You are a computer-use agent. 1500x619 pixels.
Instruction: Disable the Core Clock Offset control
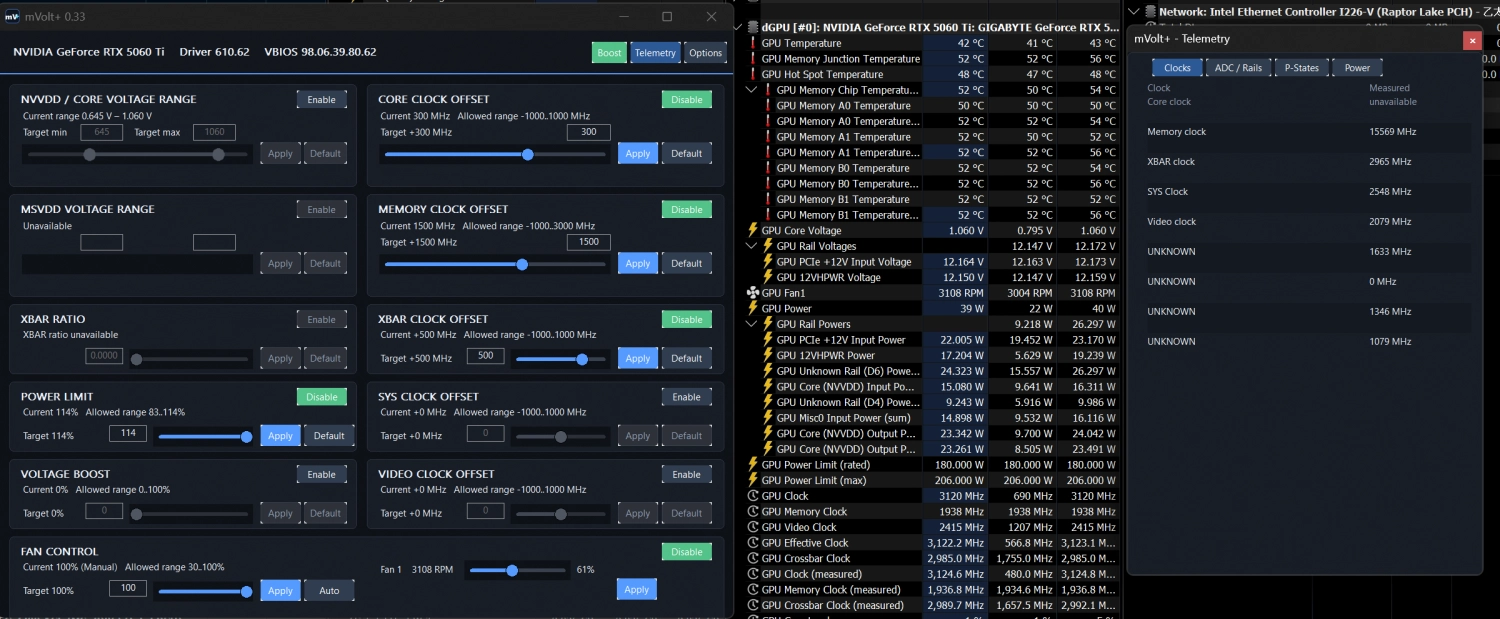click(x=687, y=99)
